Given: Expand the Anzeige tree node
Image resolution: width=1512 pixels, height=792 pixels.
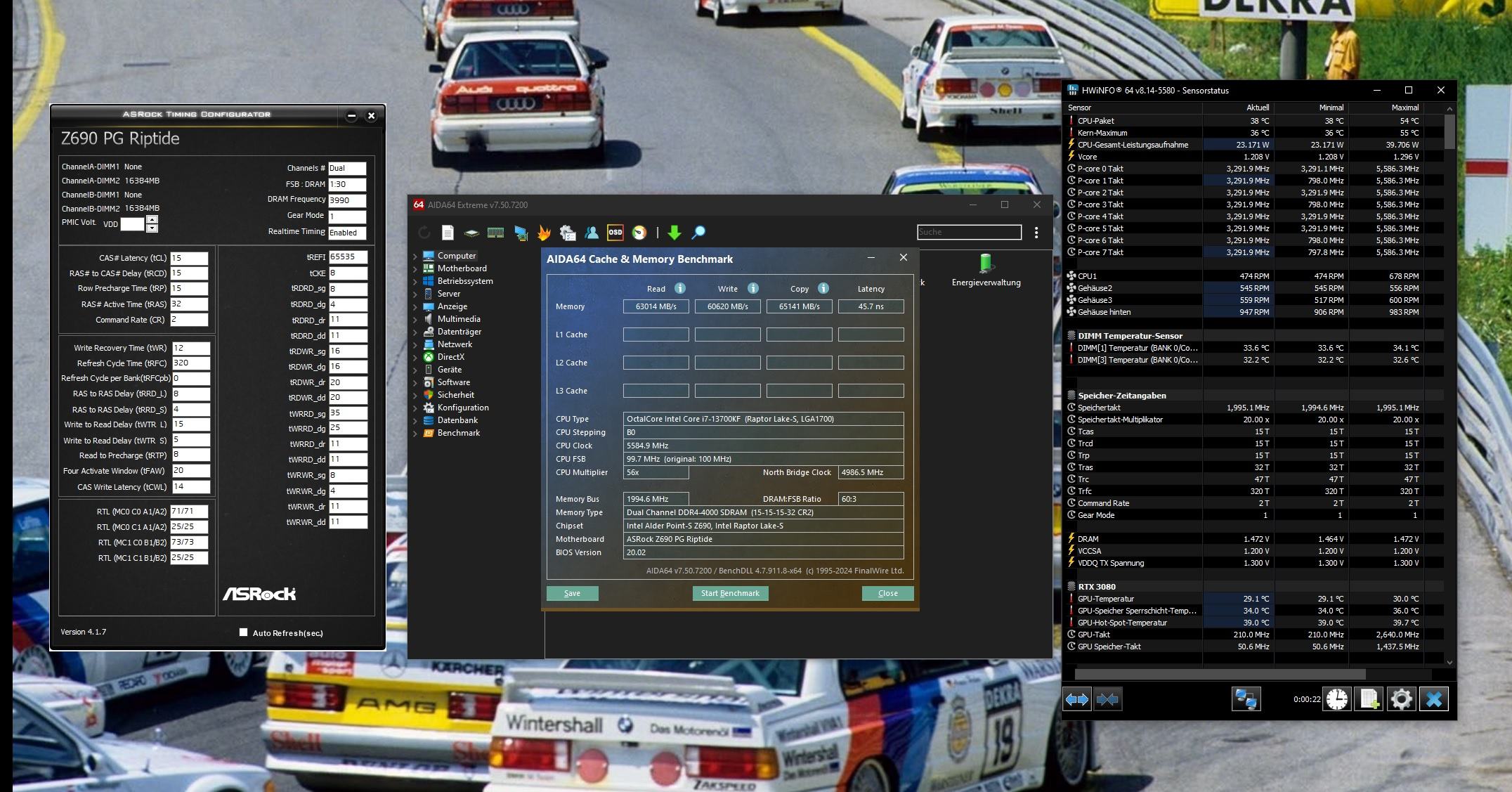Looking at the screenshot, I should [415, 307].
